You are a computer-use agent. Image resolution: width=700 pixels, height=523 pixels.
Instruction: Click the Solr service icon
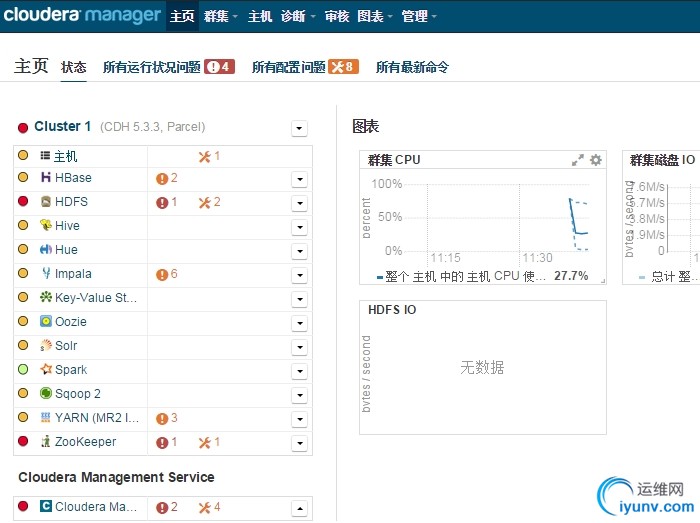click(46, 345)
